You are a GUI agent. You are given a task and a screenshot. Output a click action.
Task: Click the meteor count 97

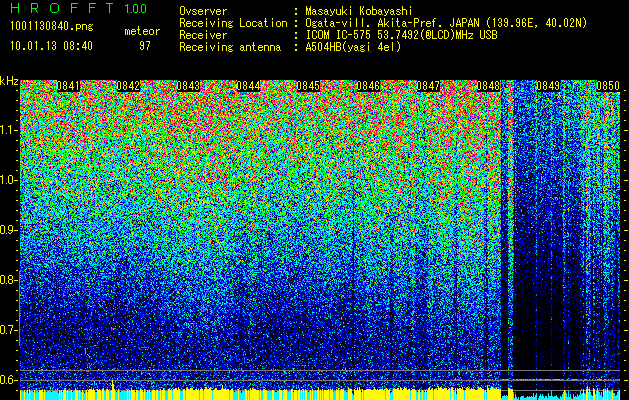(145, 46)
